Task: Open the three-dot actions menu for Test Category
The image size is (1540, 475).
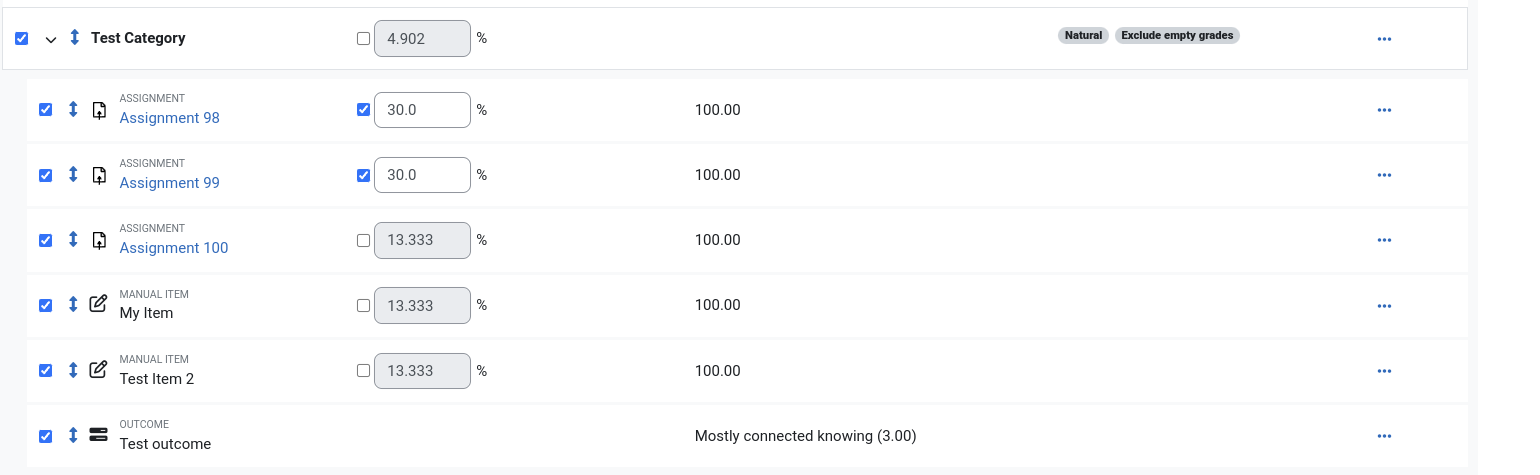Action: coord(1385,39)
